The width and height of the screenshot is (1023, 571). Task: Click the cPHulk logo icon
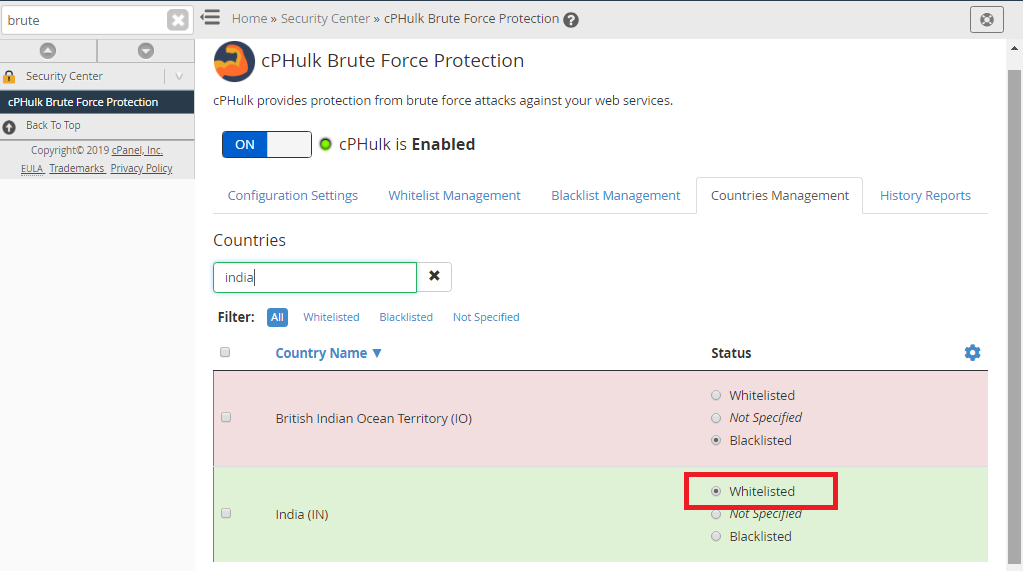pyautogui.click(x=234, y=61)
